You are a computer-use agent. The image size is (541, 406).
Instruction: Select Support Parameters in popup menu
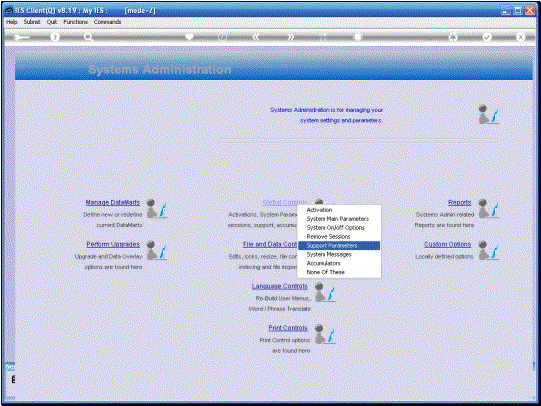(339, 245)
